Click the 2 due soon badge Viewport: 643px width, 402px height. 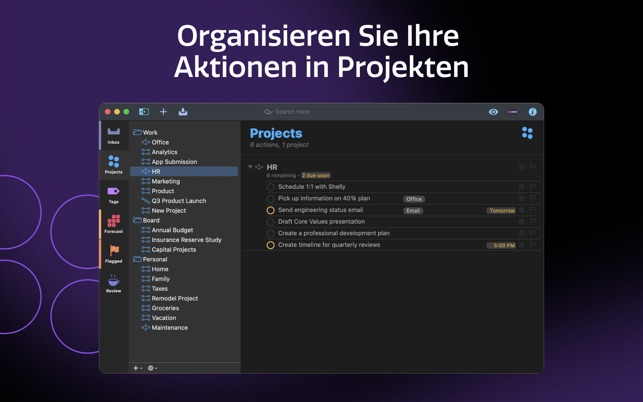click(x=316, y=175)
